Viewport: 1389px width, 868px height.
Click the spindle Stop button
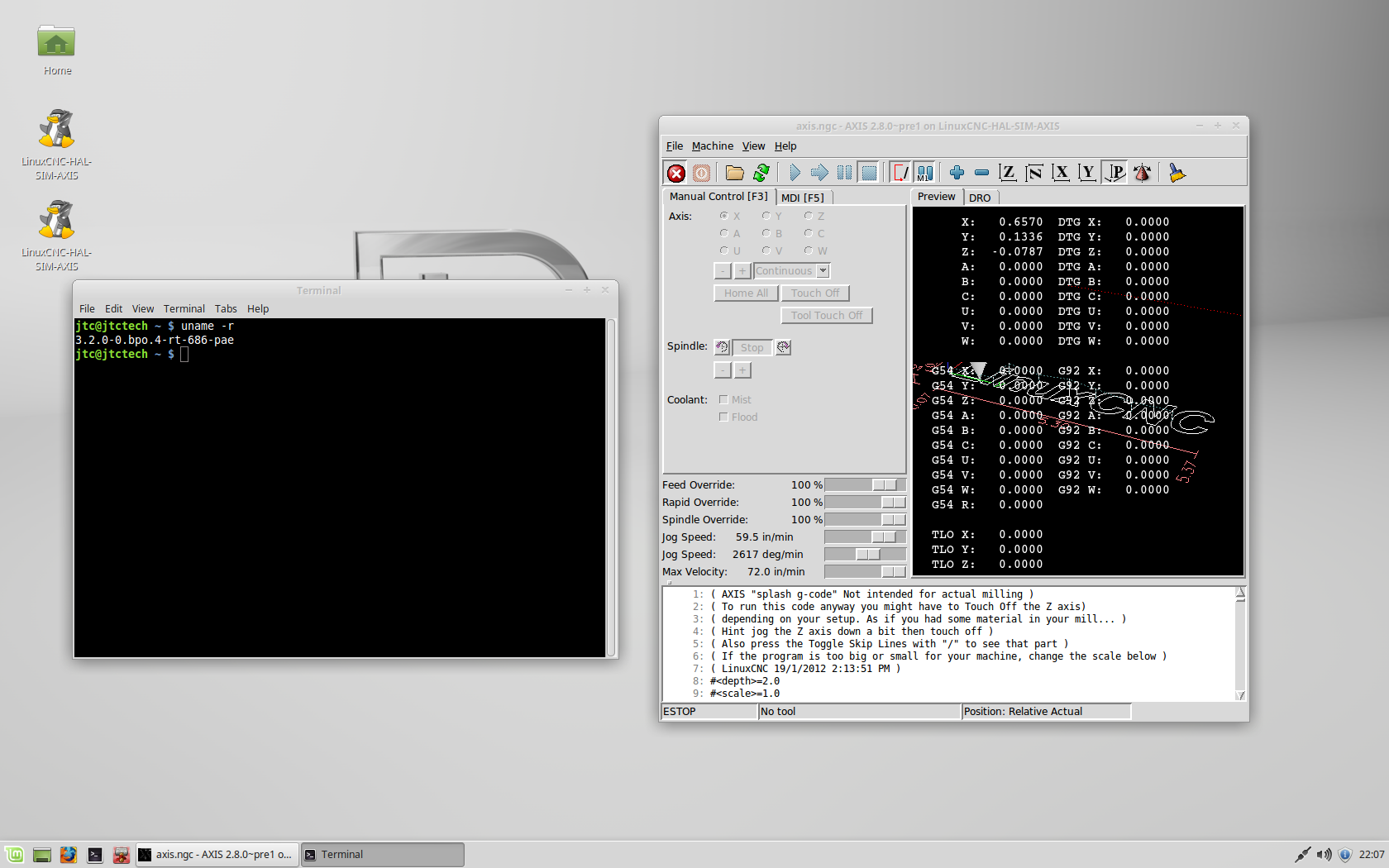752,348
